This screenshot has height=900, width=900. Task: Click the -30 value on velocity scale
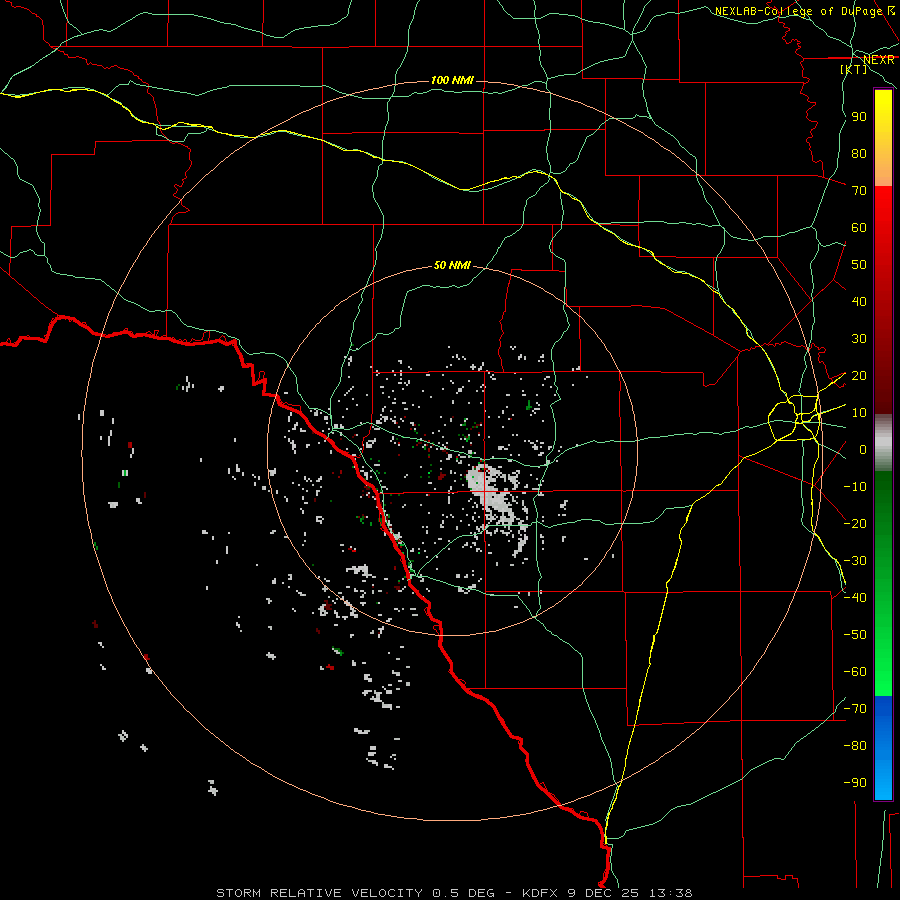855,561
